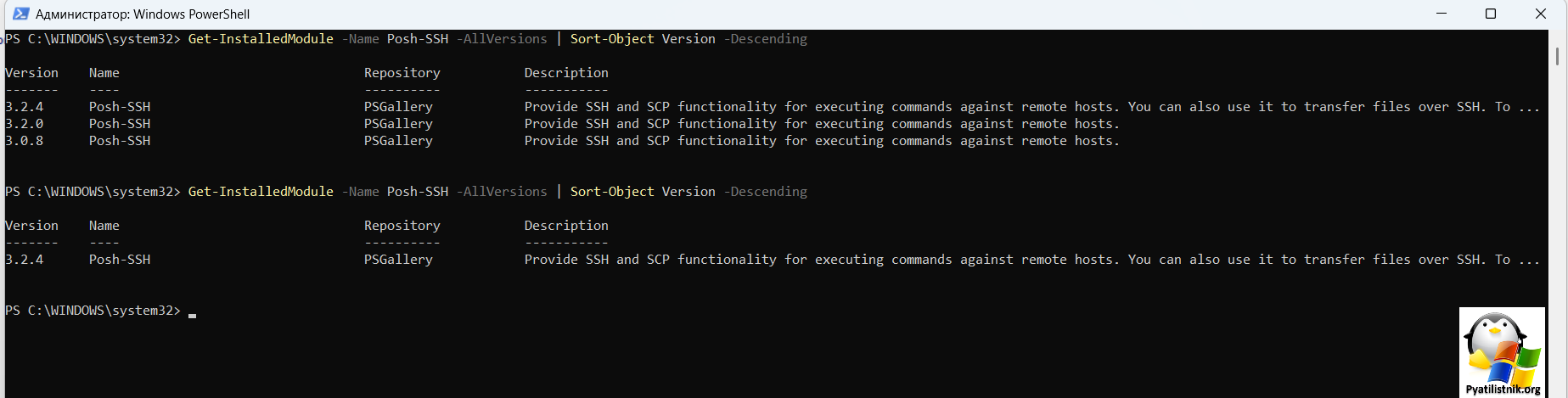Click the active prompt line with the cursor
The width and height of the screenshot is (1568, 398).
100,311
